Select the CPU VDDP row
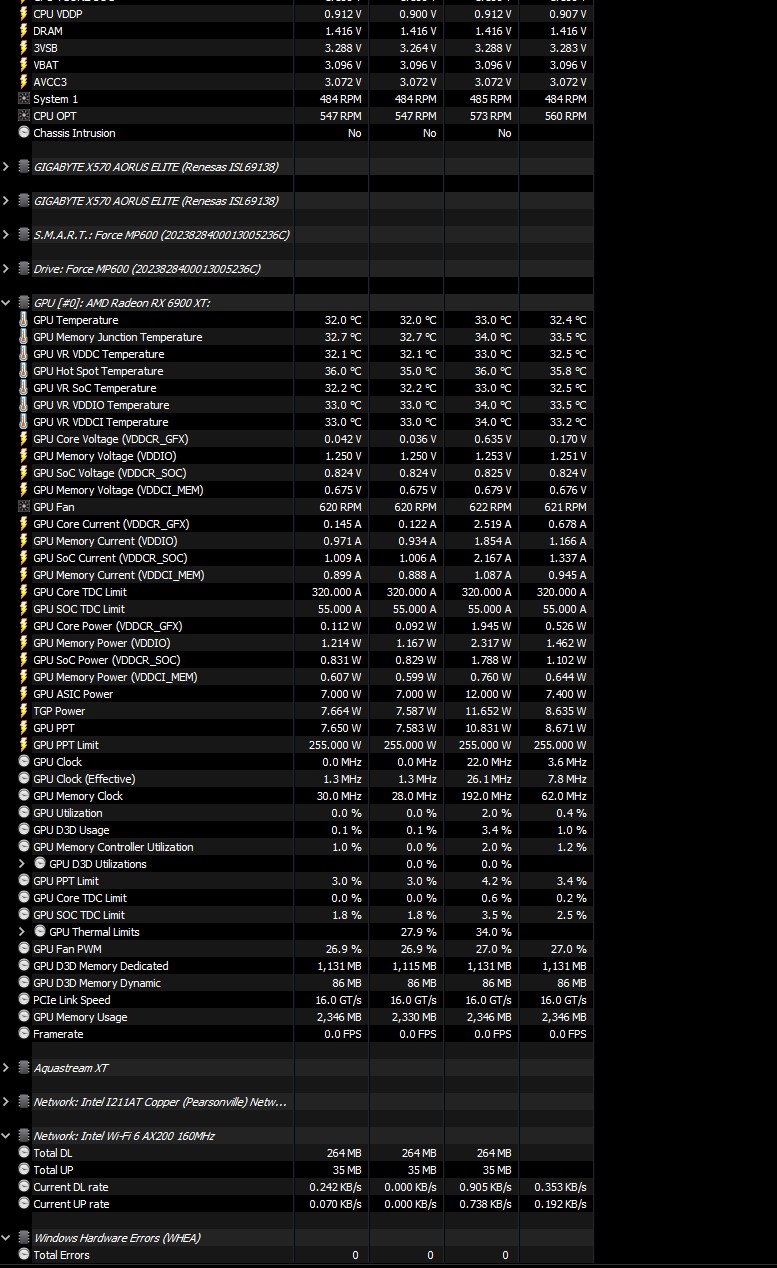The image size is (777, 1268). tap(297, 14)
